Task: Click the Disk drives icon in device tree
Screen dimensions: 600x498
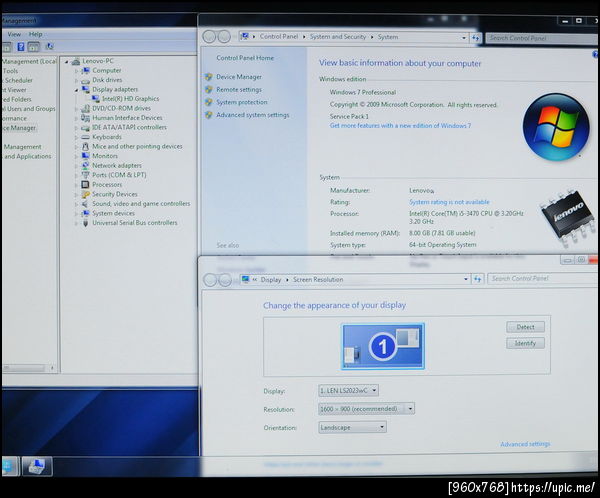Action: (x=86, y=80)
